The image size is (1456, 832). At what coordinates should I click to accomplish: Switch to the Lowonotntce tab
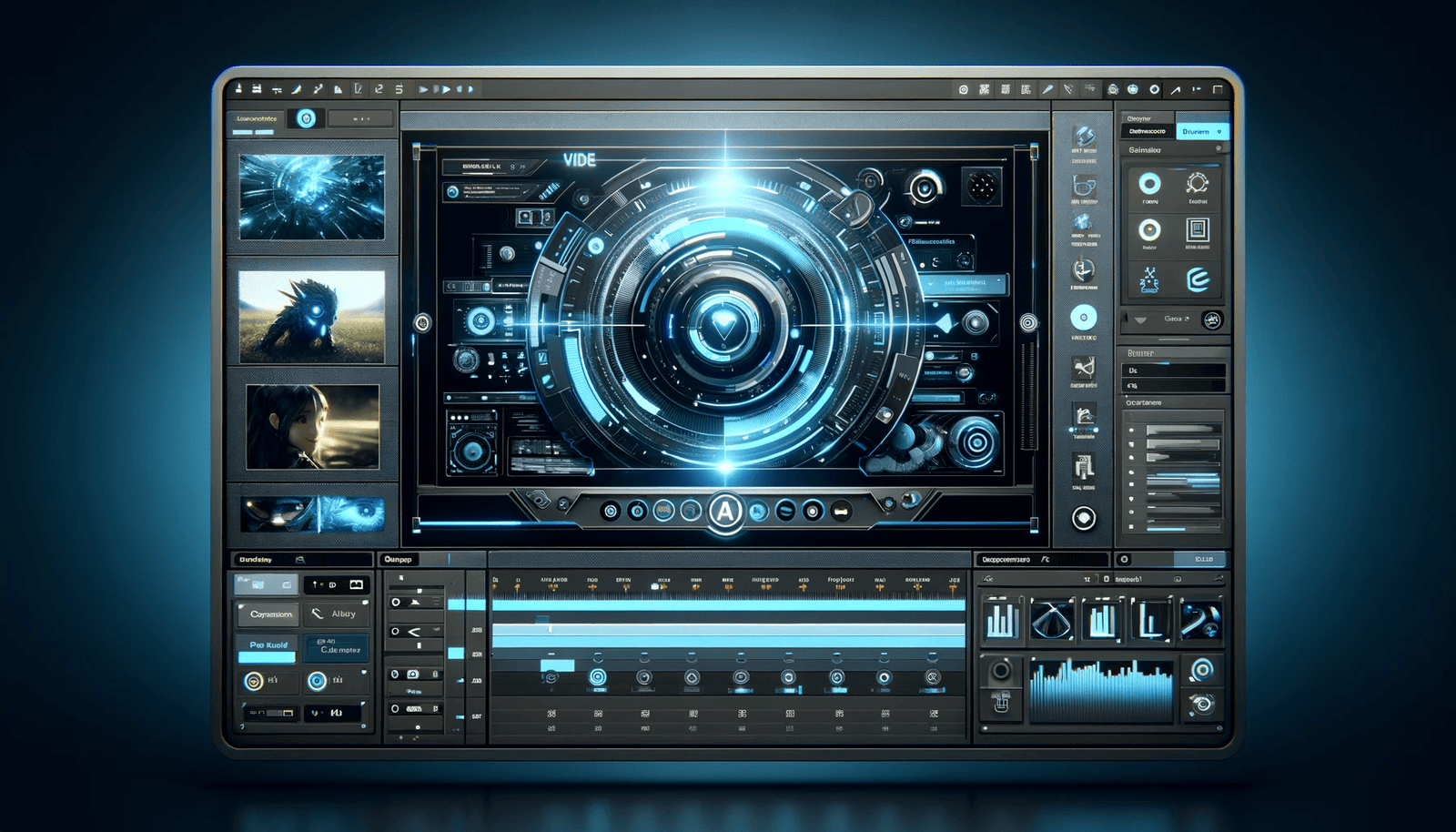click(257, 118)
